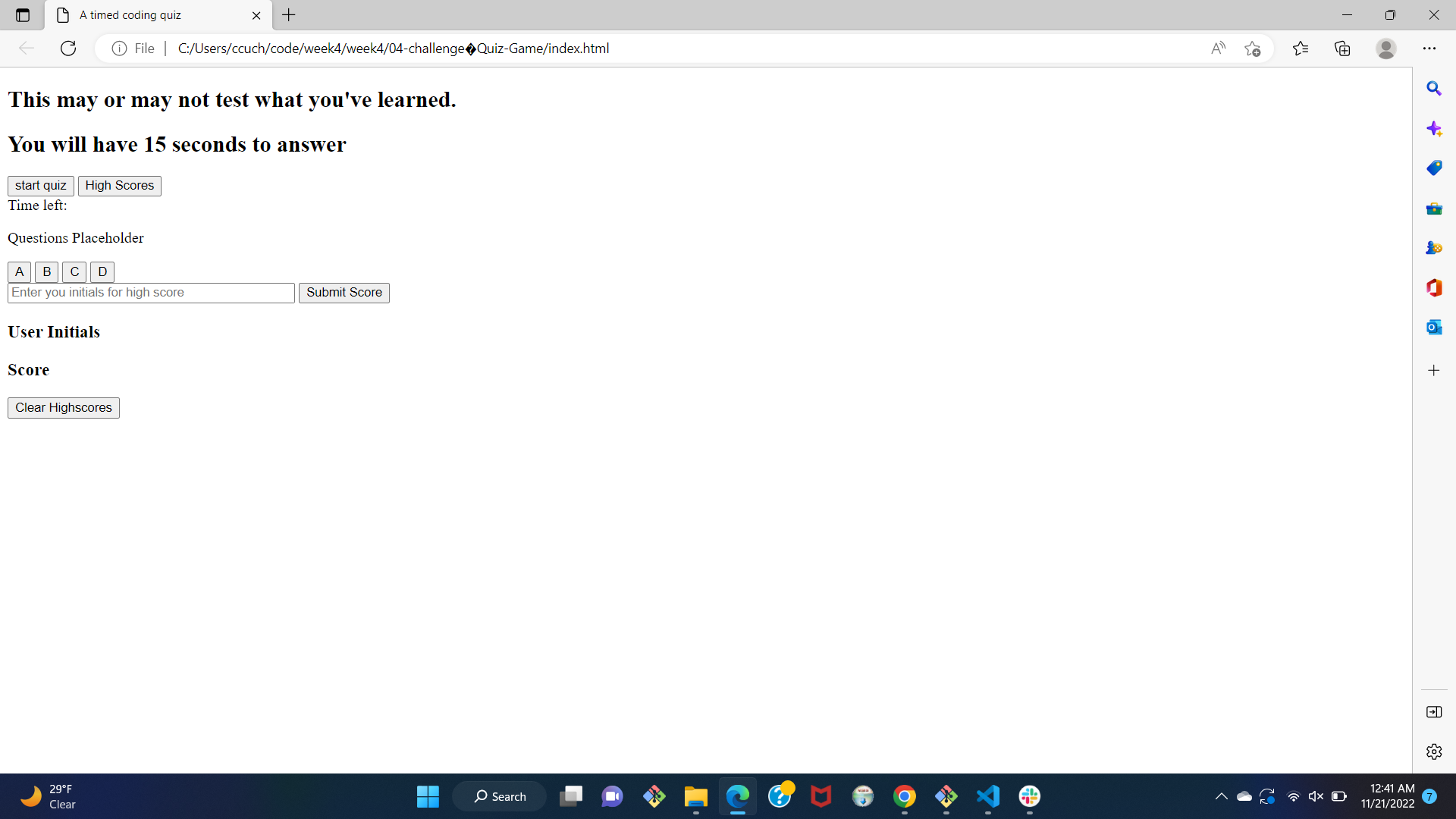This screenshot has height=819, width=1456.
Task: Open the Windows Start button
Action: (428, 796)
